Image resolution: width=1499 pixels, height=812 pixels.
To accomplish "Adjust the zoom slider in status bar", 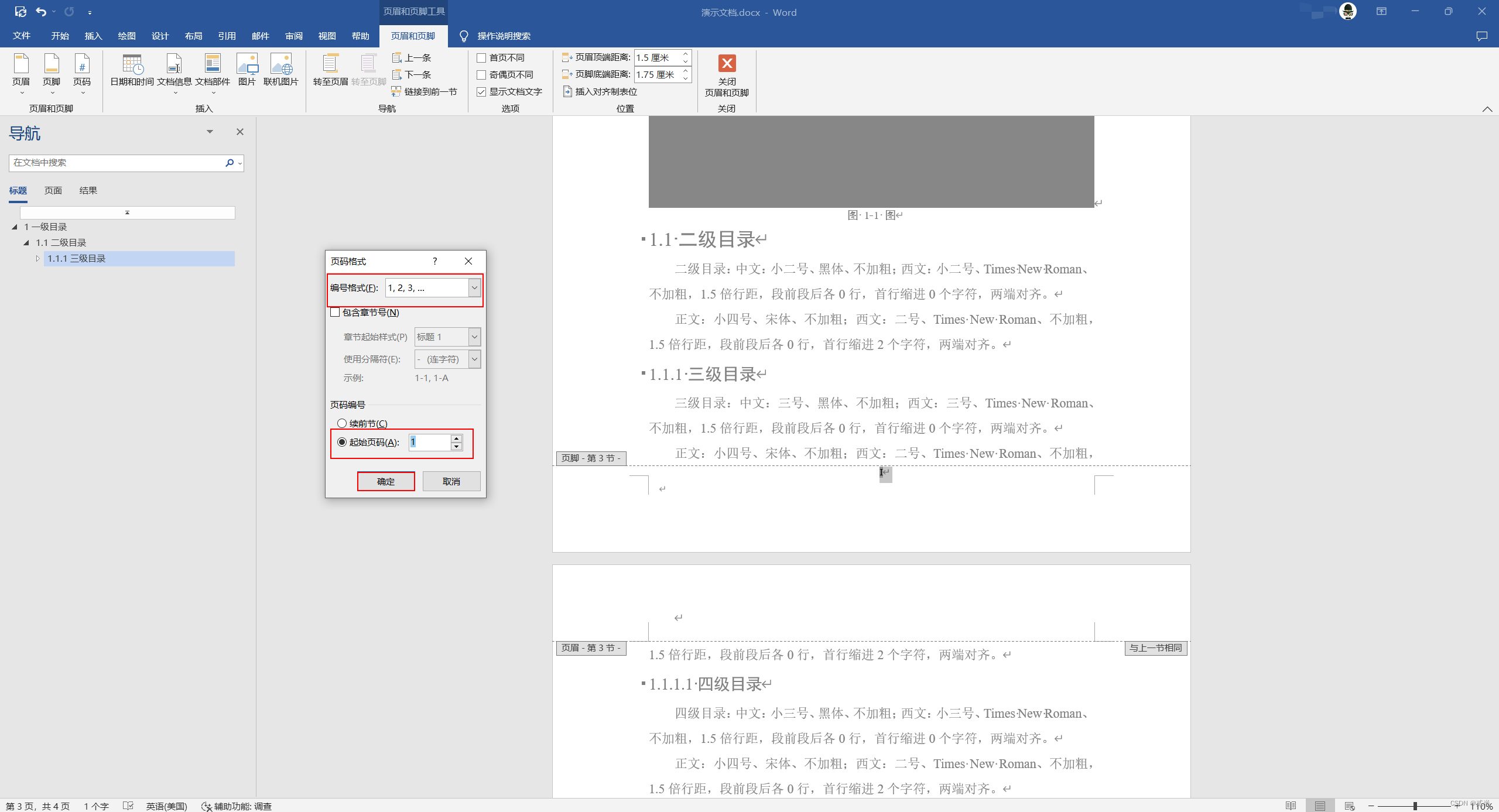I will pos(1415,806).
